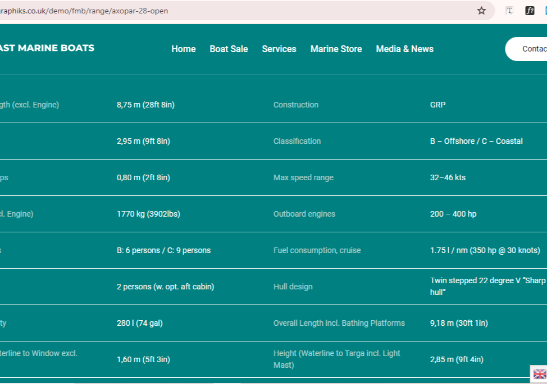Select Overall Length incl. Bathing Platforms label

tap(339, 323)
